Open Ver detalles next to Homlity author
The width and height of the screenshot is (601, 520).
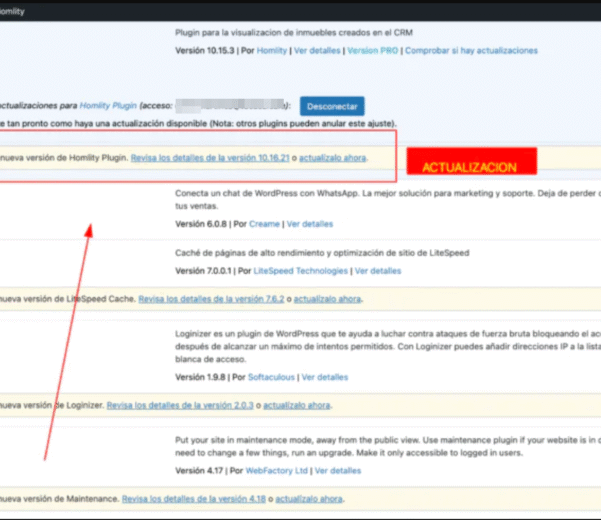[317, 50]
